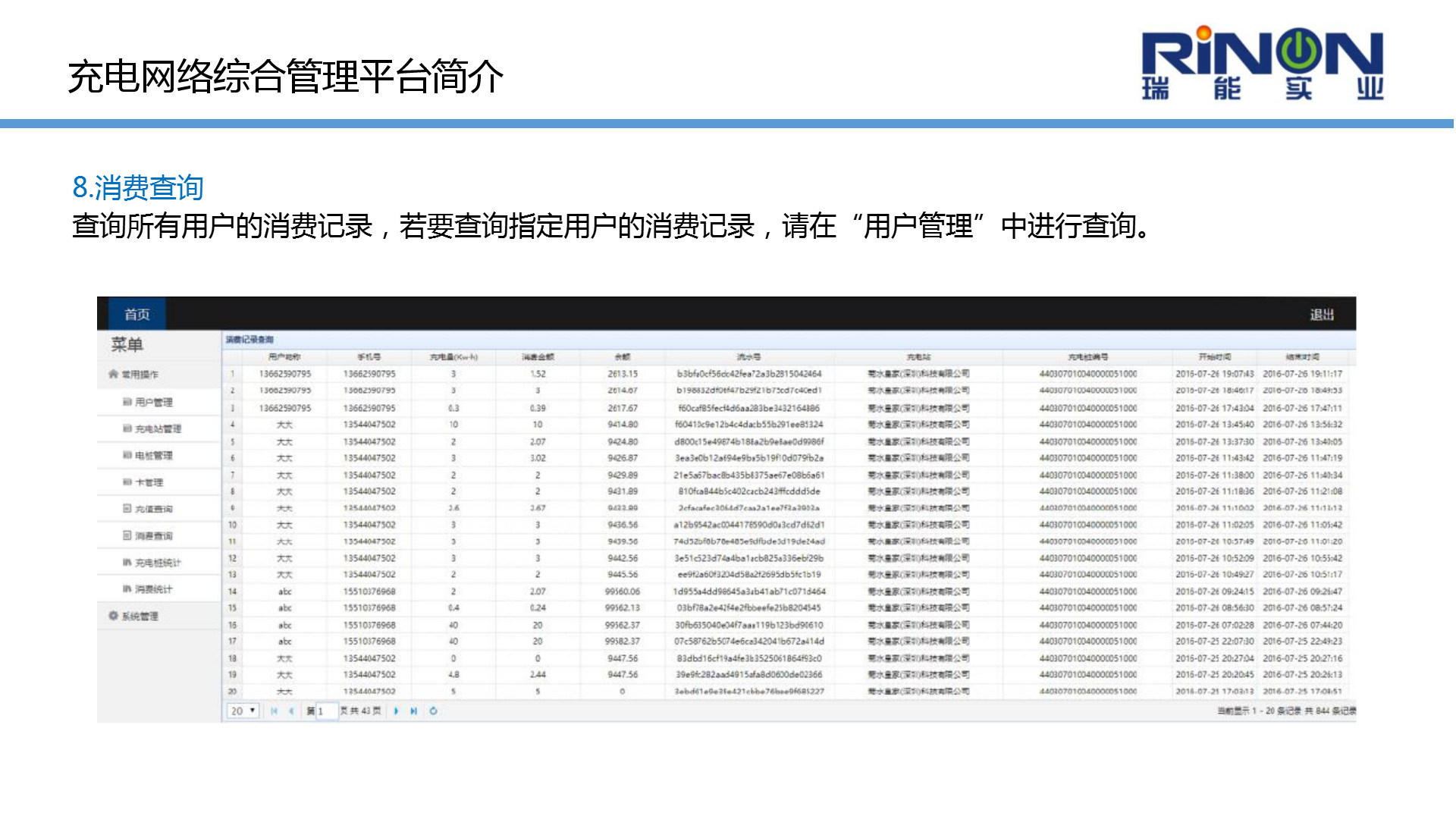Click the 消费统计 chart icon

tap(127, 588)
